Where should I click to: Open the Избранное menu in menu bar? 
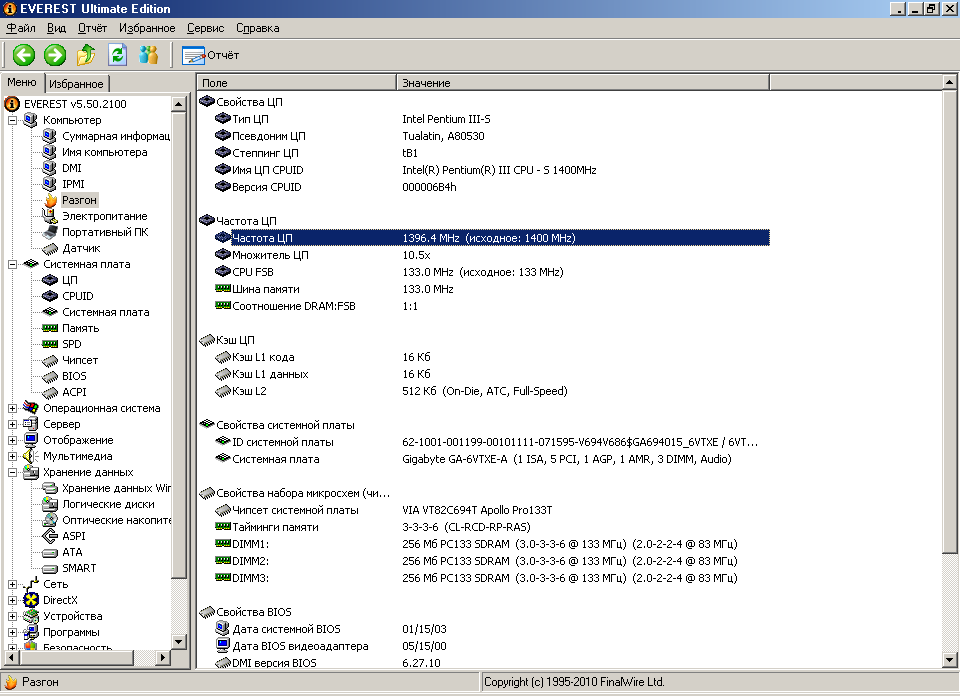pyautogui.click(x=146, y=28)
